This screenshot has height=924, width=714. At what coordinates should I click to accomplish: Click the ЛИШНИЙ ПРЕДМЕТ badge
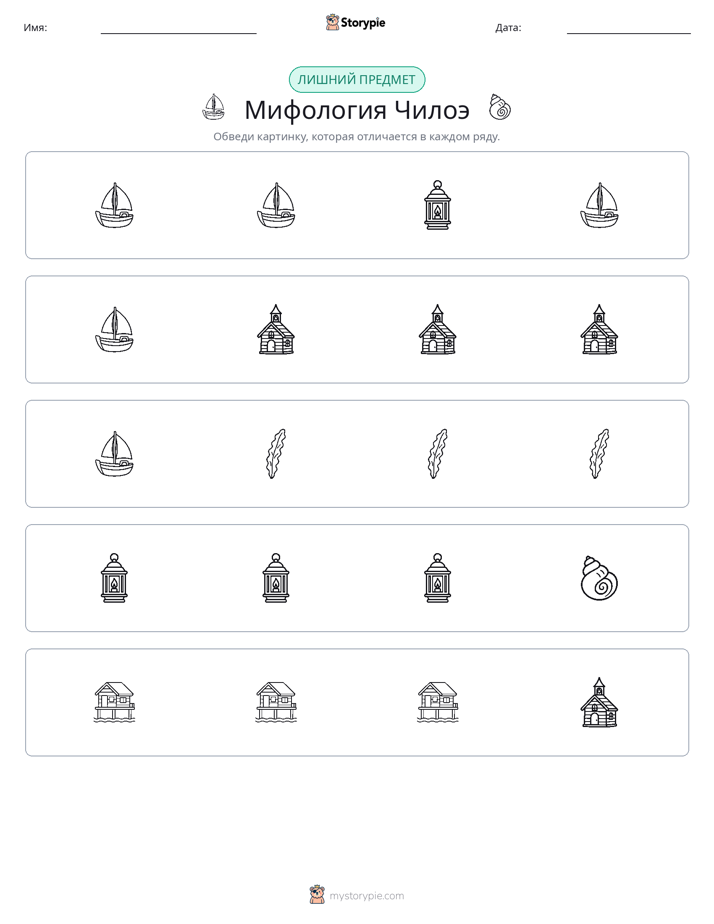(357, 80)
